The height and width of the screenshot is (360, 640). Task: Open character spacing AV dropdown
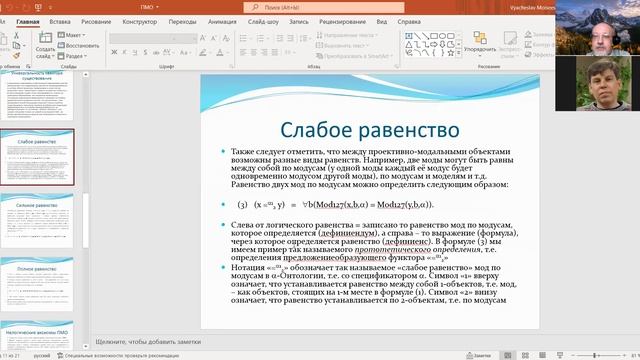coord(168,52)
